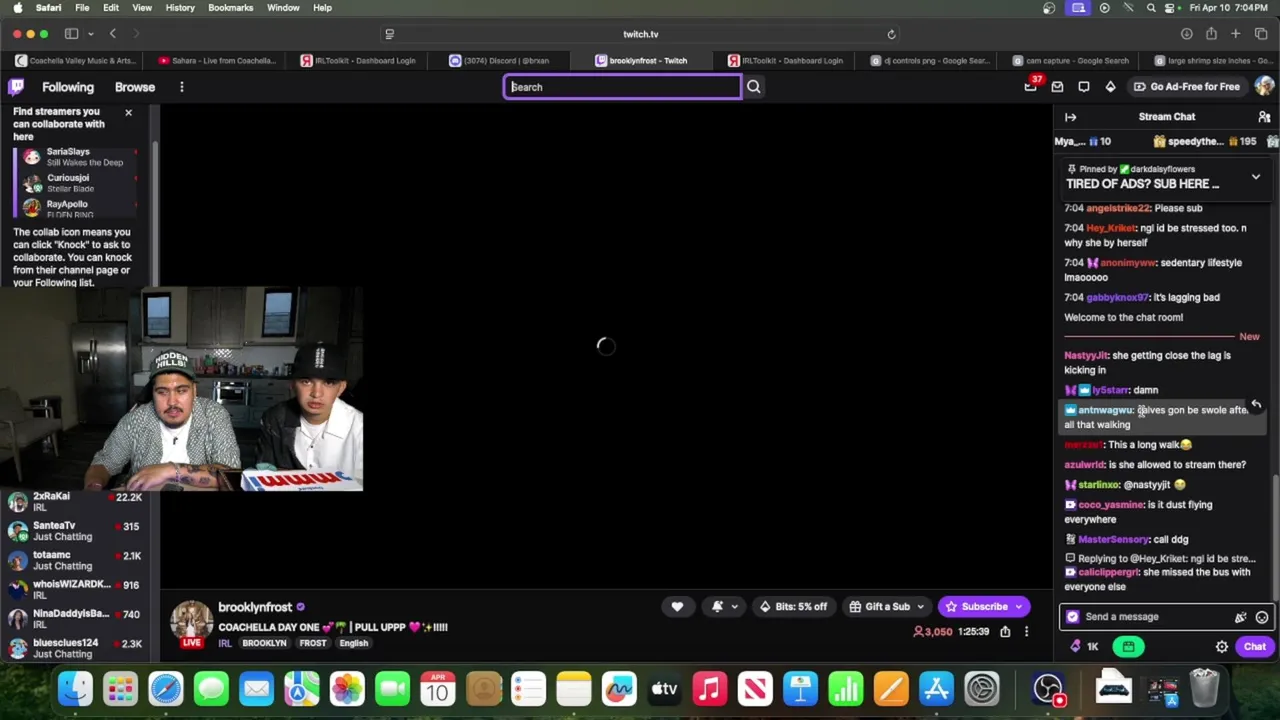Switch to Sahara Live from Coachella tab
The width and height of the screenshot is (1280, 720).
[217, 61]
